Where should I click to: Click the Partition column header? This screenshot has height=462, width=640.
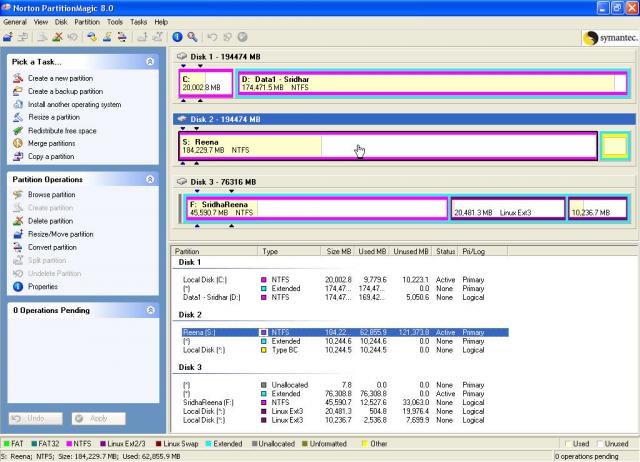click(215, 251)
